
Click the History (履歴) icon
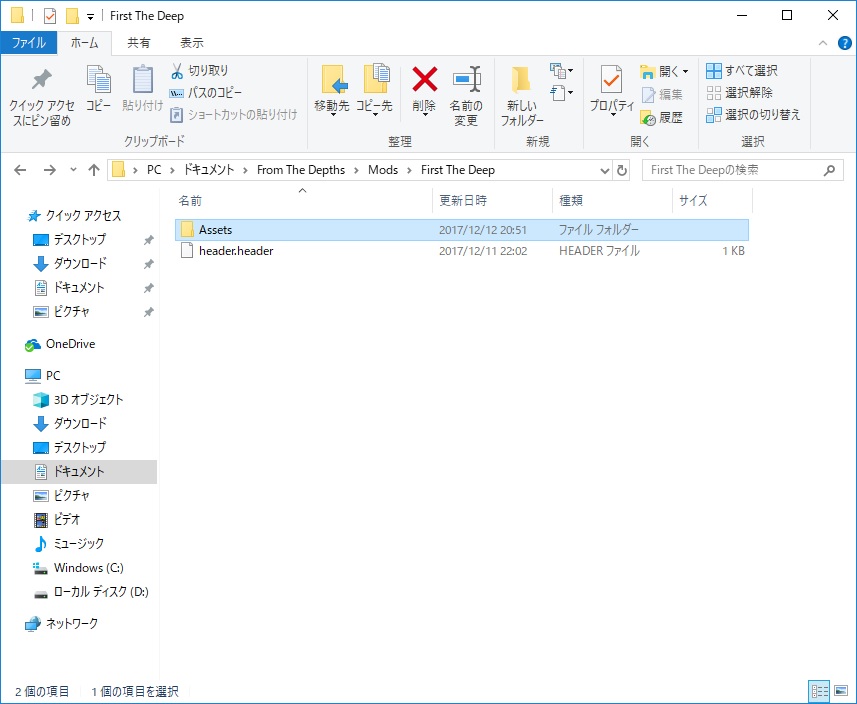coord(648,117)
